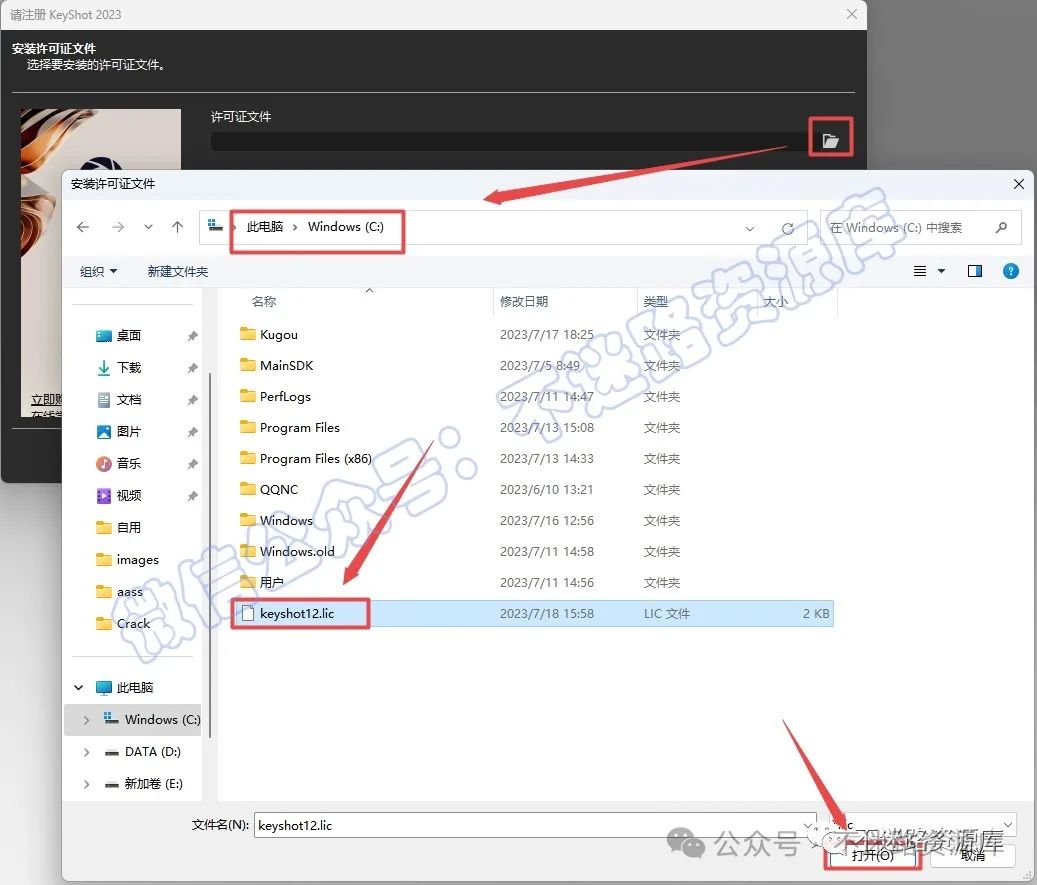Select the keyshot12.lic file
The image size is (1037, 885).
[x=532, y=614]
